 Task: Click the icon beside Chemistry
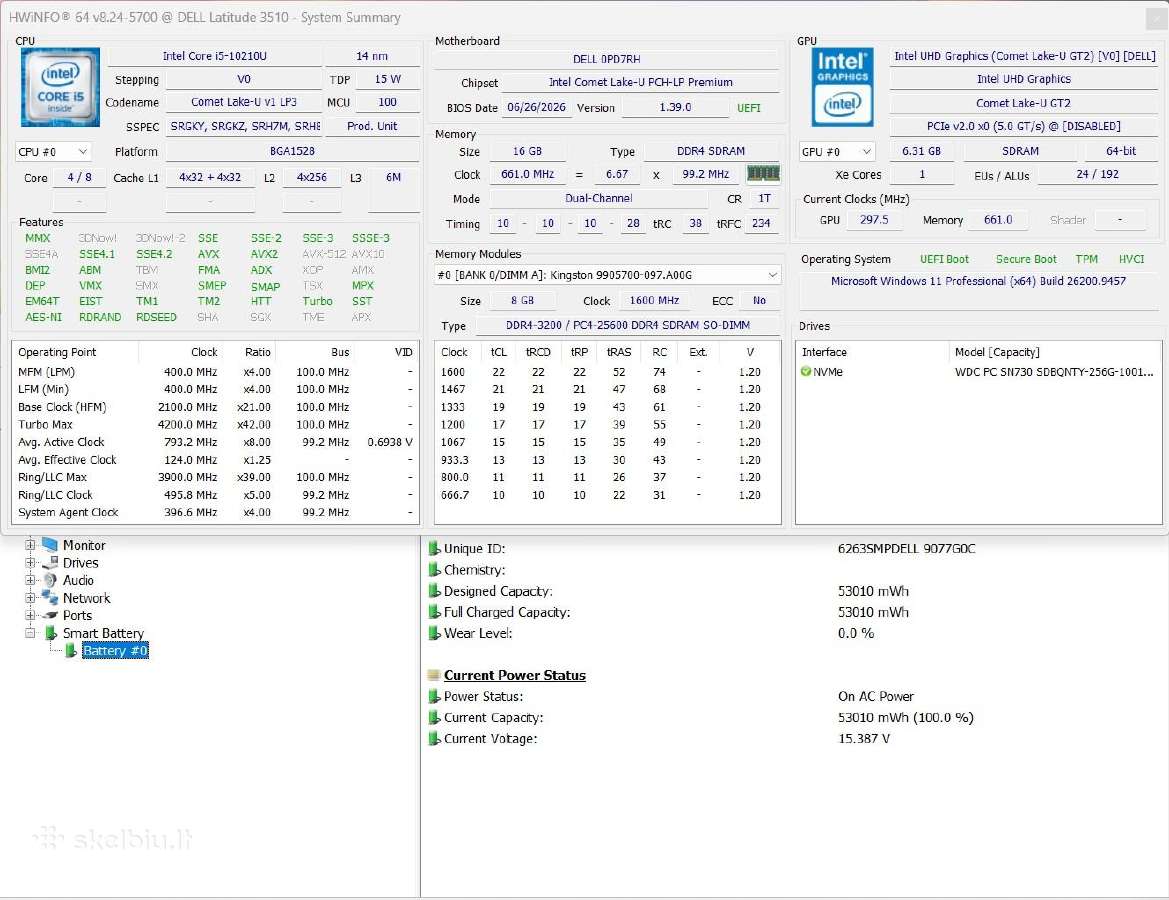(434, 570)
